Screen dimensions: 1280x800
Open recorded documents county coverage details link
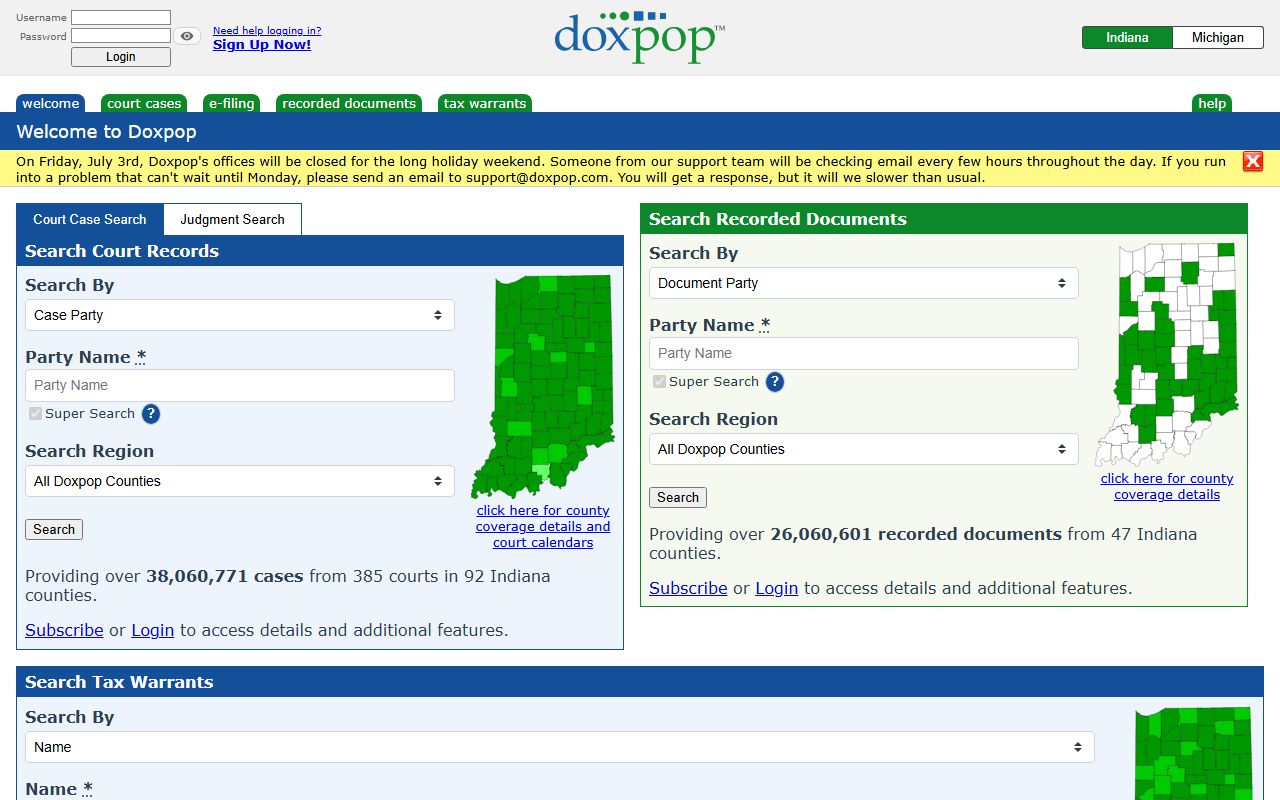pyautogui.click(x=1167, y=486)
